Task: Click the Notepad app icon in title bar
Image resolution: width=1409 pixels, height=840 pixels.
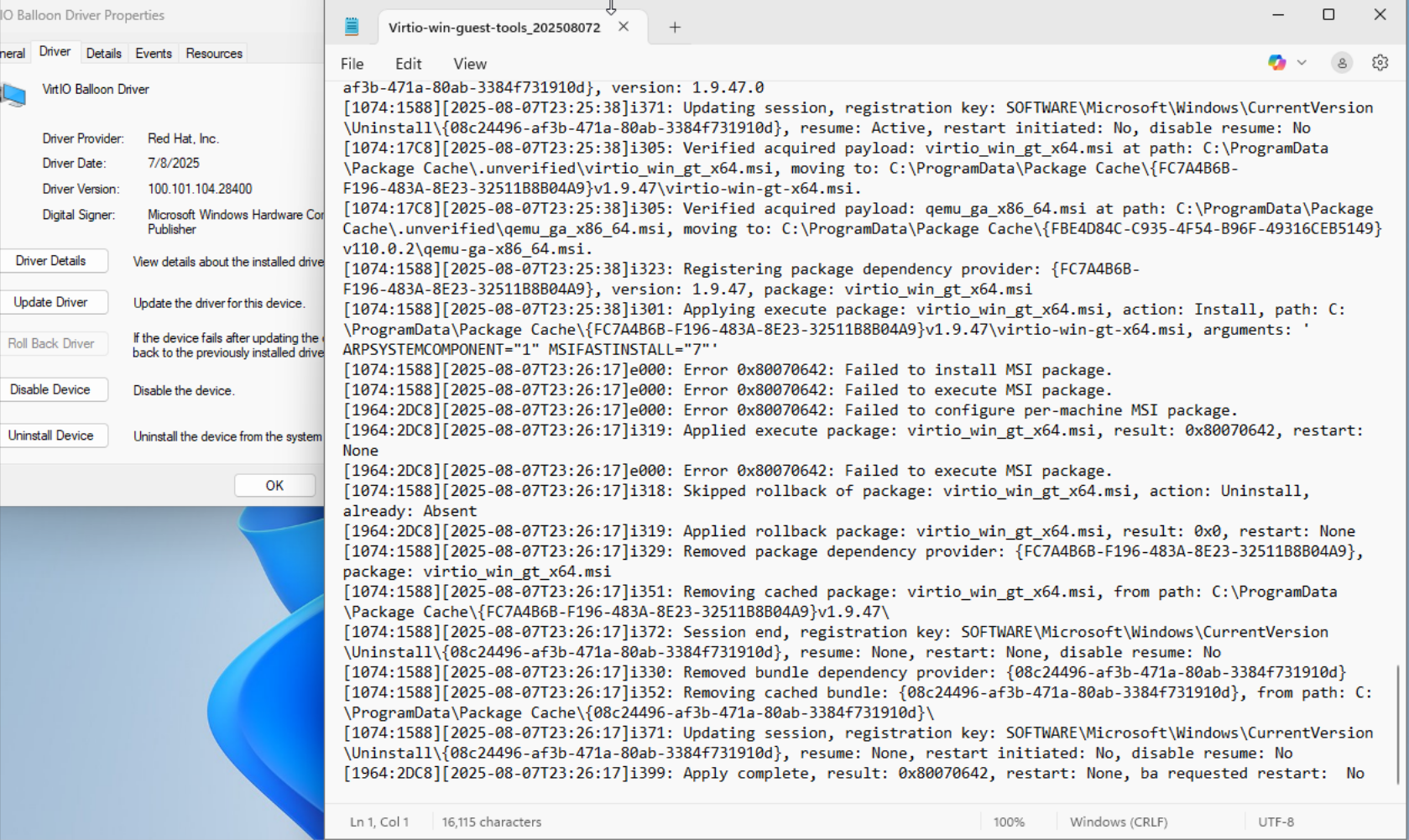Action: click(x=352, y=27)
